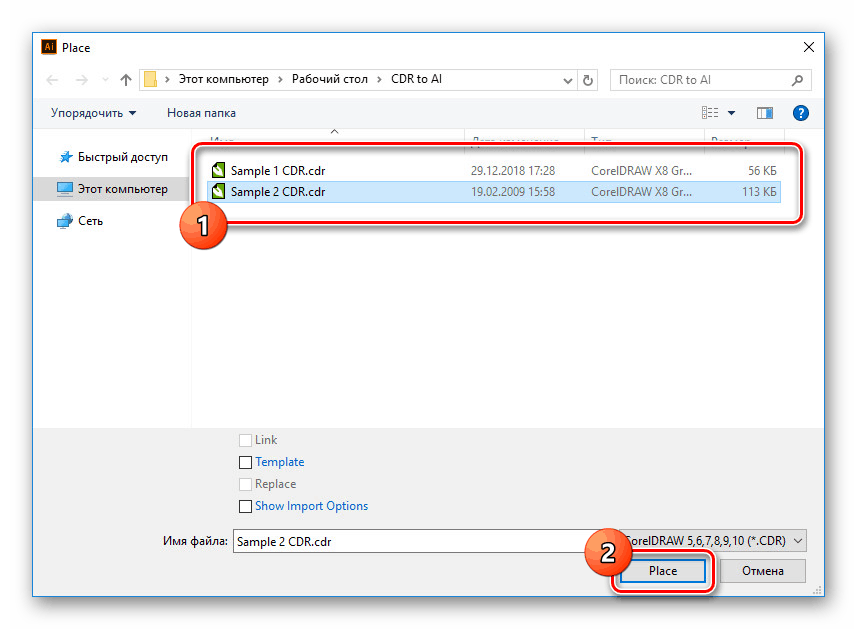Toggle the Replace checkbox
The image size is (857, 629).
click(245, 484)
